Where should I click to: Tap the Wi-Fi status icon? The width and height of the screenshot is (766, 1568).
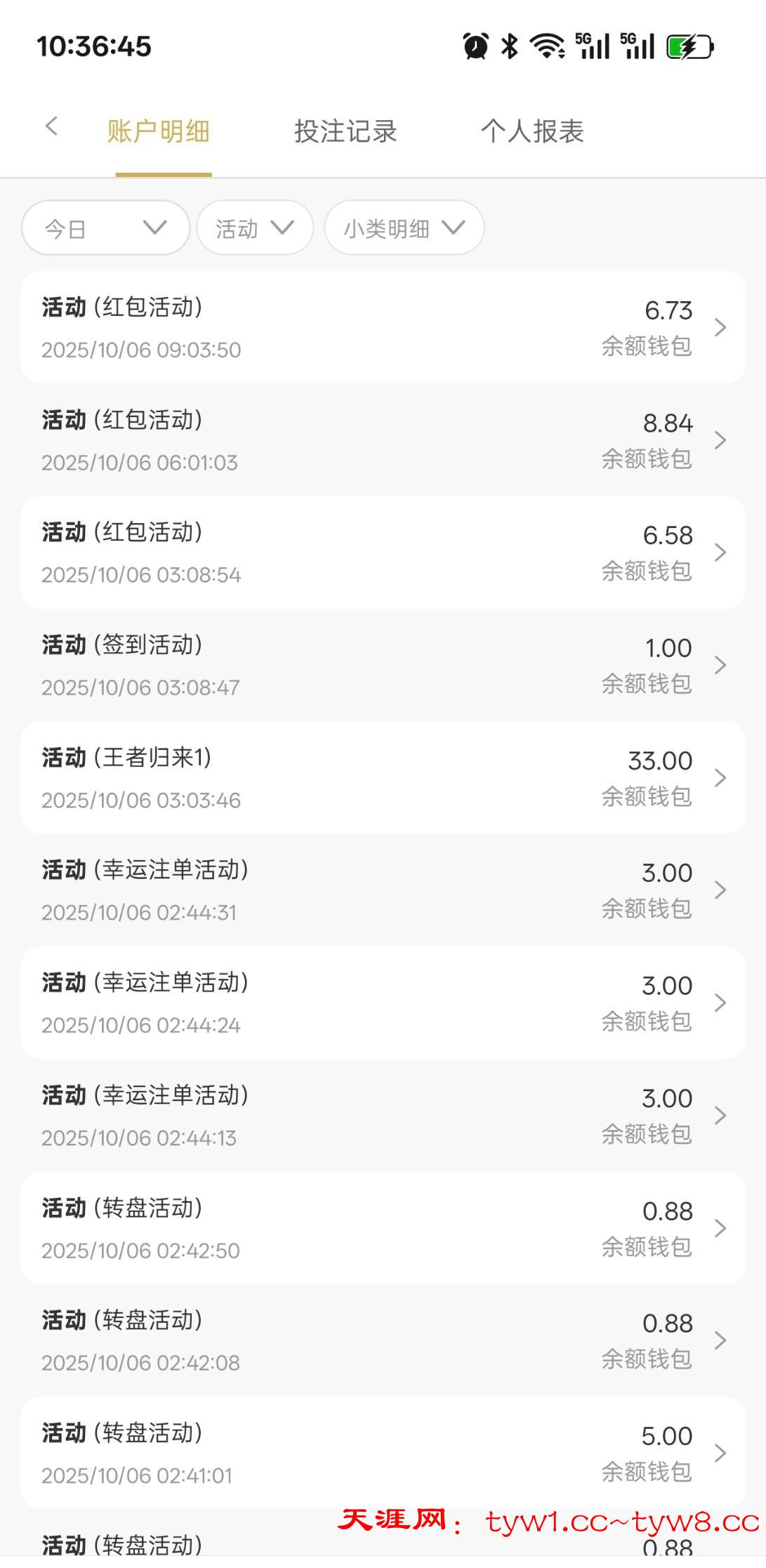click(x=547, y=46)
